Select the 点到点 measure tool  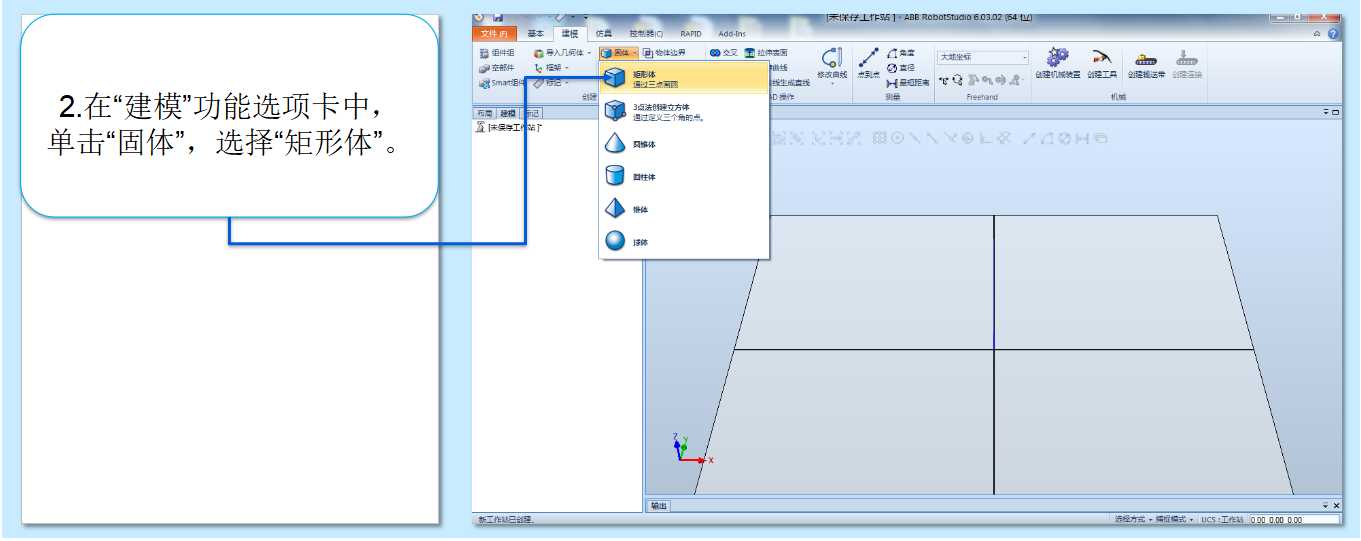(x=868, y=65)
